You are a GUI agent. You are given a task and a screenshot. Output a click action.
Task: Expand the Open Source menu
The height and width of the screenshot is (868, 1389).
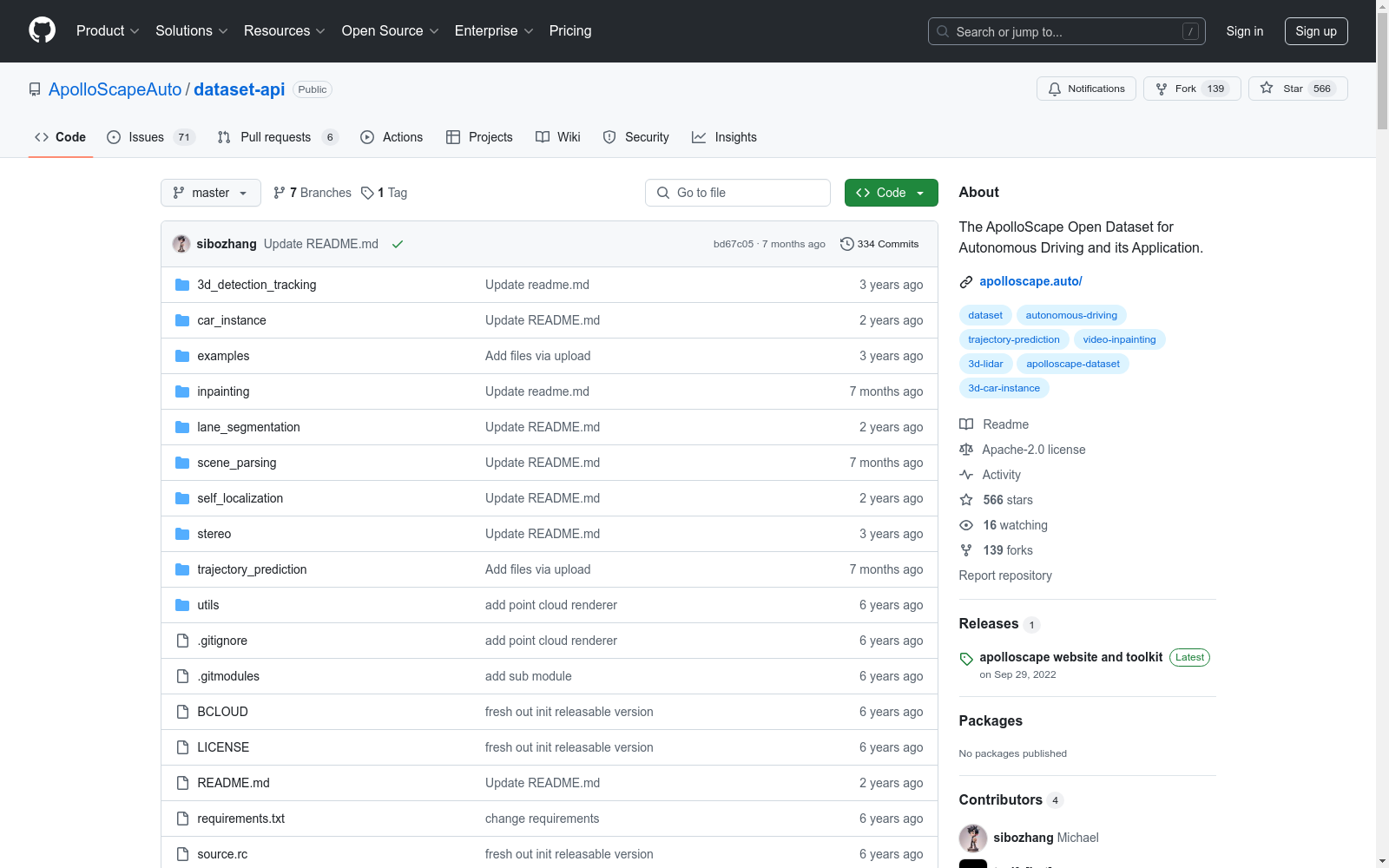pyautogui.click(x=390, y=30)
